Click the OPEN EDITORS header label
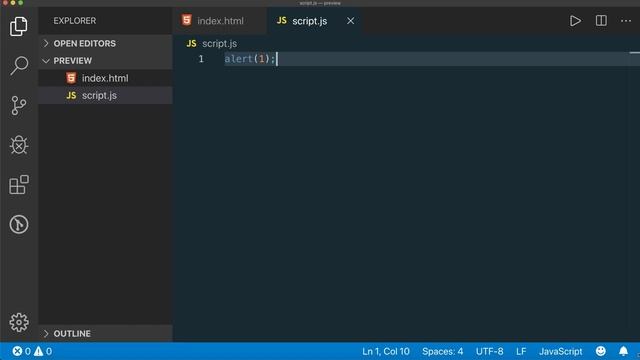640x360 pixels. pos(84,43)
